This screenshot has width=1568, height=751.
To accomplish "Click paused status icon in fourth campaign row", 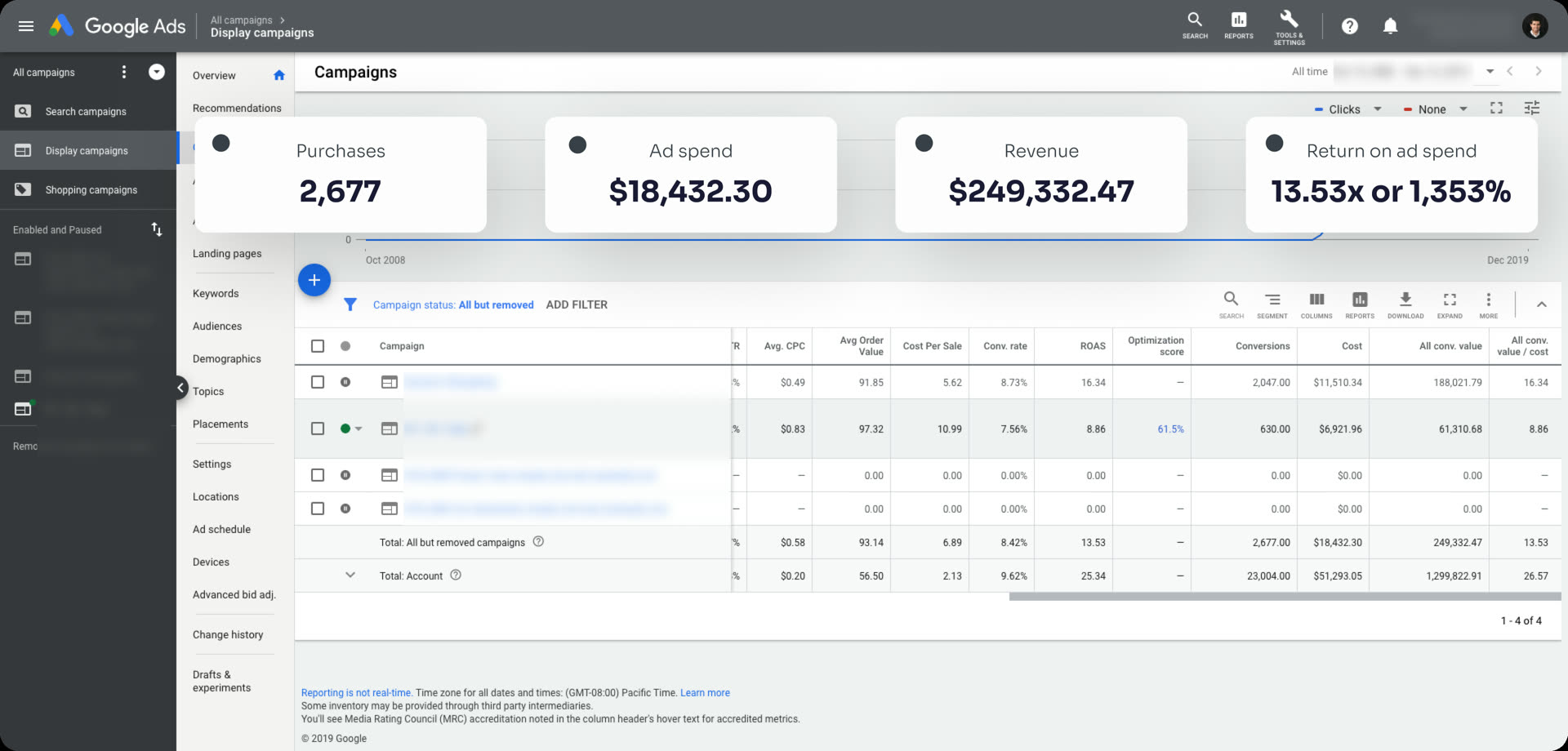I will [x=345, y=509].
